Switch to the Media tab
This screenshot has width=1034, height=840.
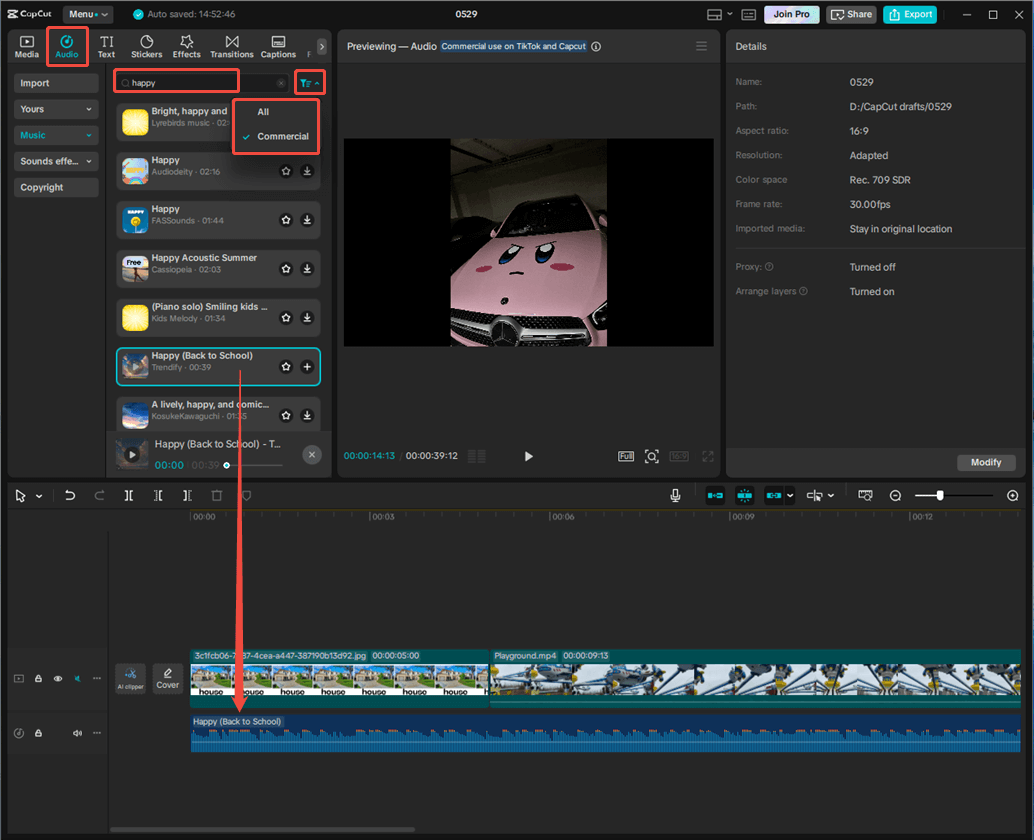(x=26, y=47)
